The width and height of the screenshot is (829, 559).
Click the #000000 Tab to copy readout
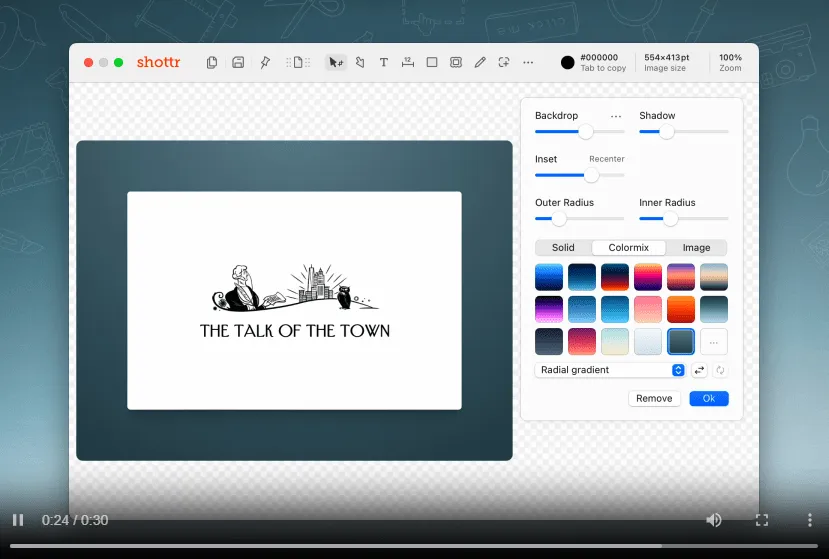603,62
